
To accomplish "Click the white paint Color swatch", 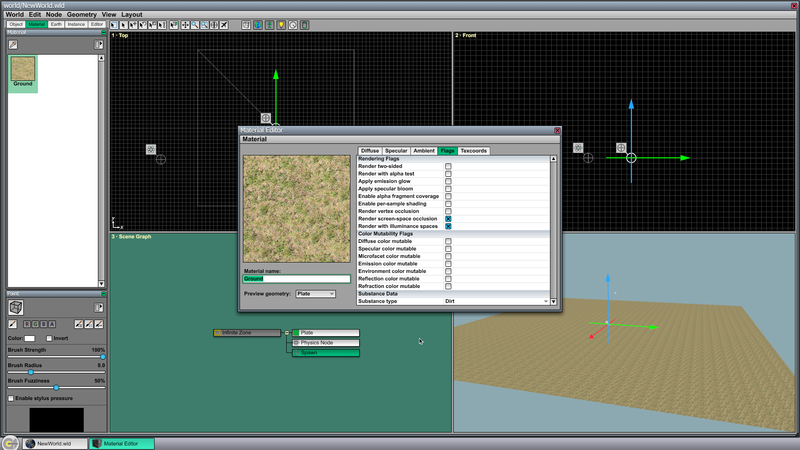I will coord(30,338).
